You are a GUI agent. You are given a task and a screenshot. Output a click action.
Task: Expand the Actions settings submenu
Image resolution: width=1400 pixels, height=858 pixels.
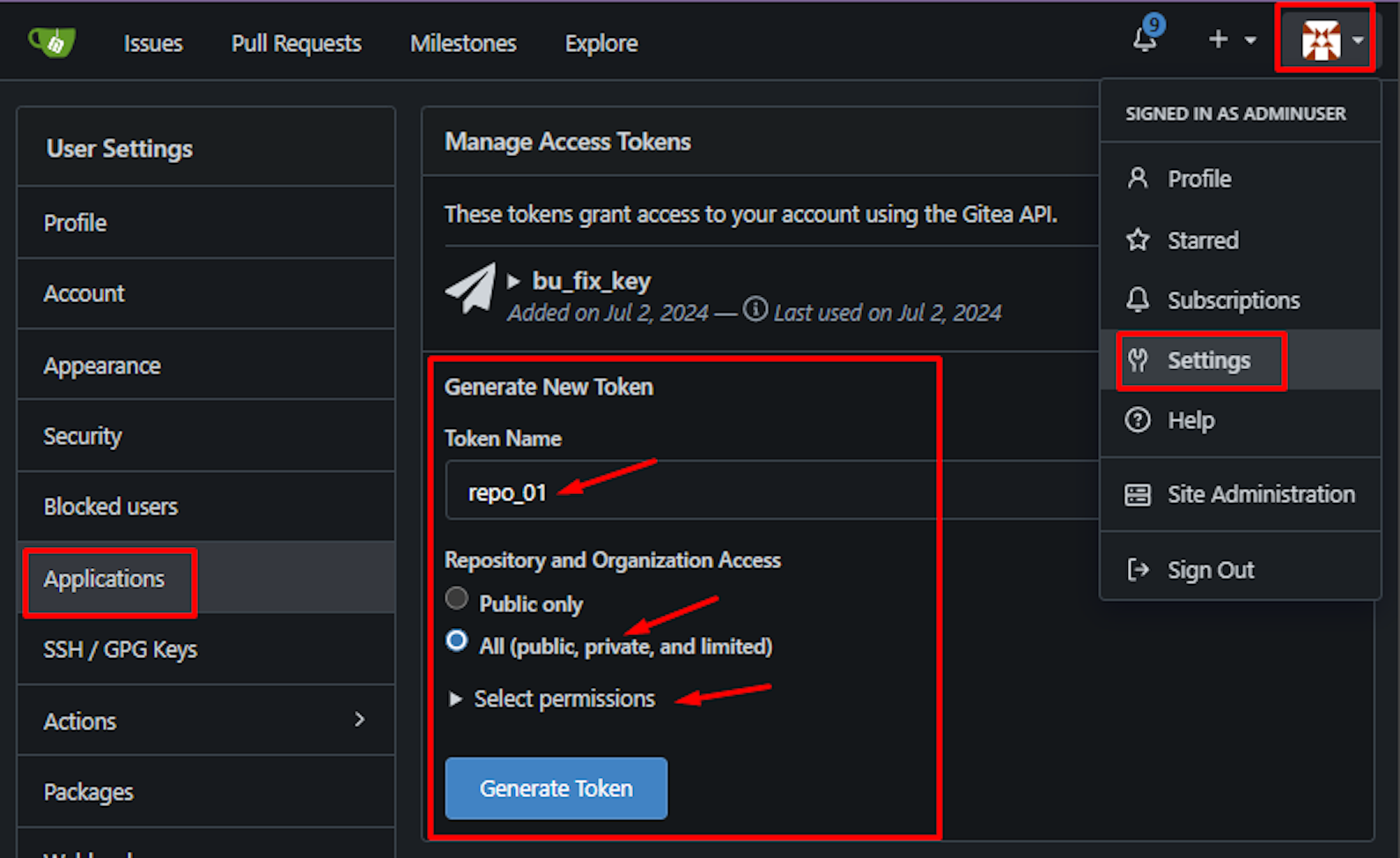pyautogui.click(x=359, y=720)
